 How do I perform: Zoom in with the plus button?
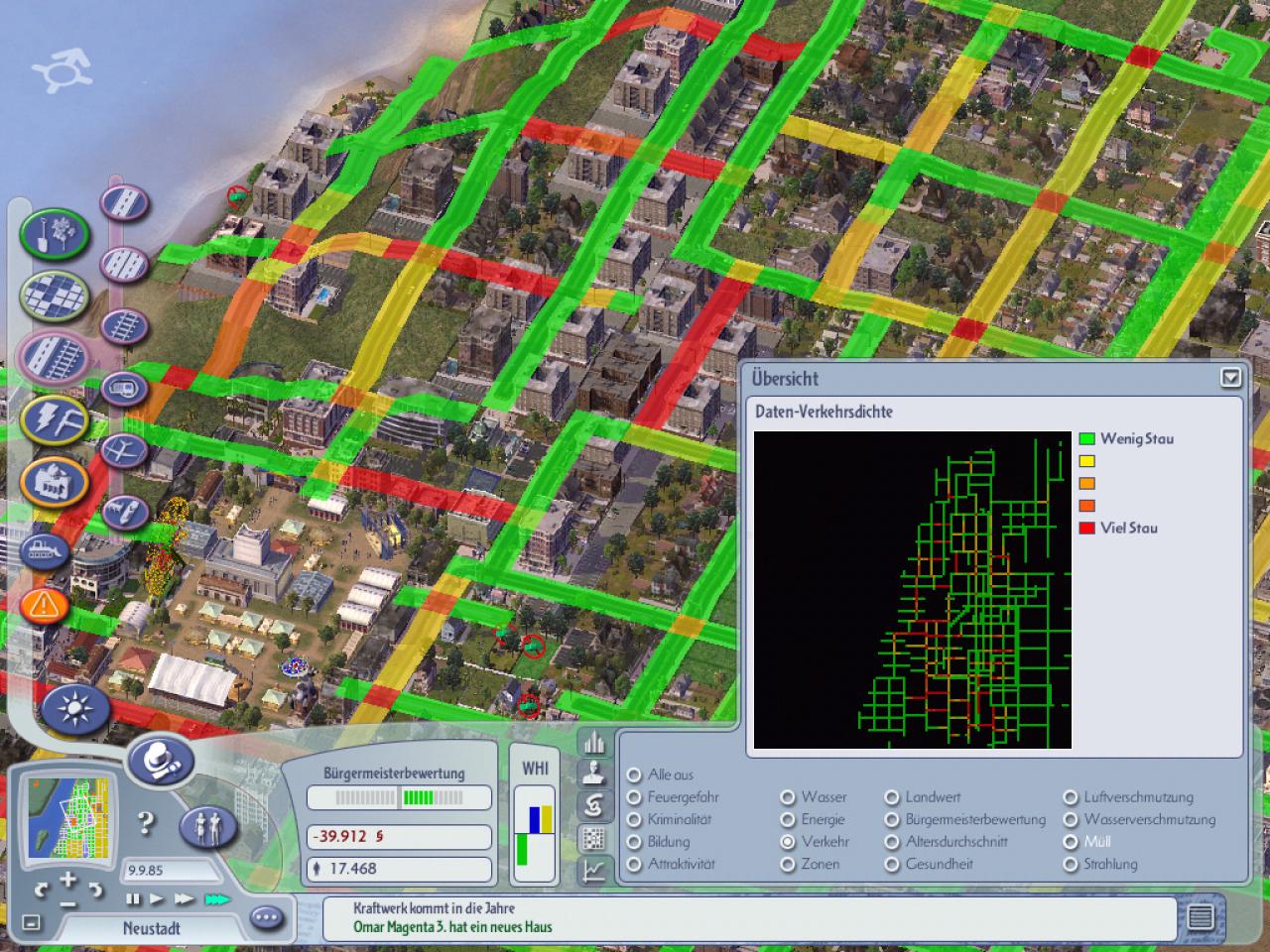[67, 880]
